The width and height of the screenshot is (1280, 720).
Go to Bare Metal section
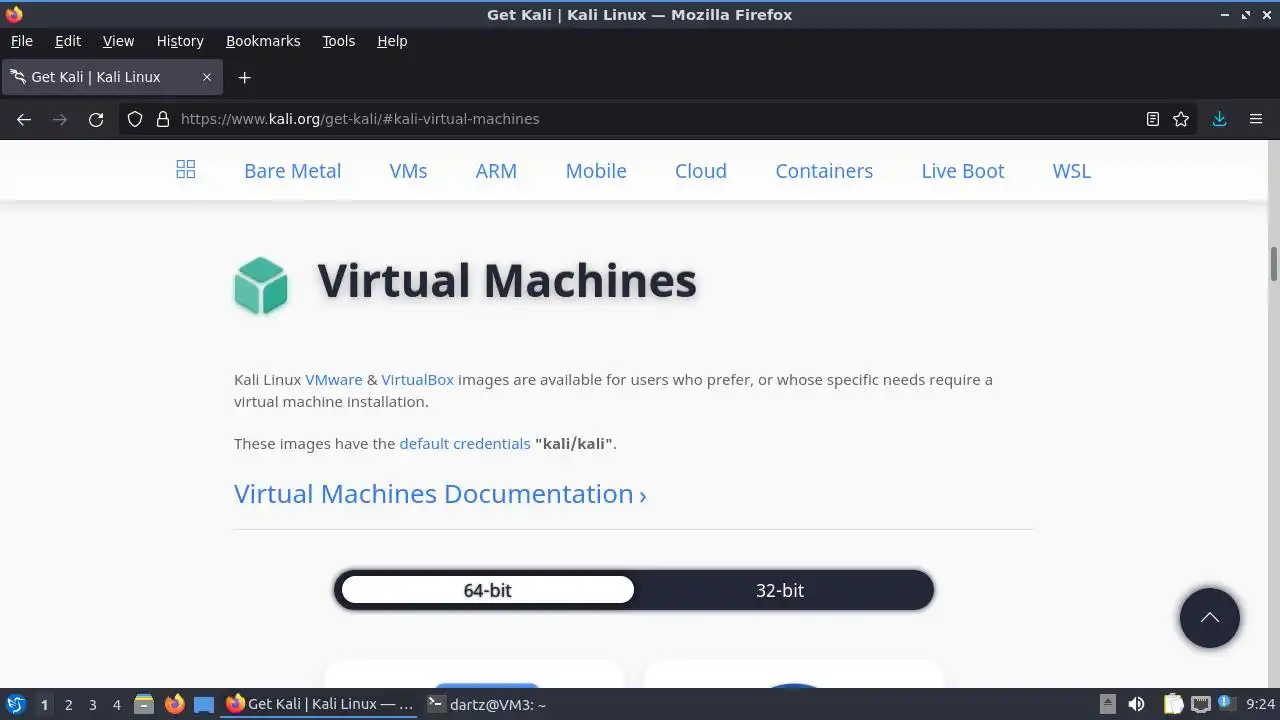pyautogui.click(x=293, y=171)
